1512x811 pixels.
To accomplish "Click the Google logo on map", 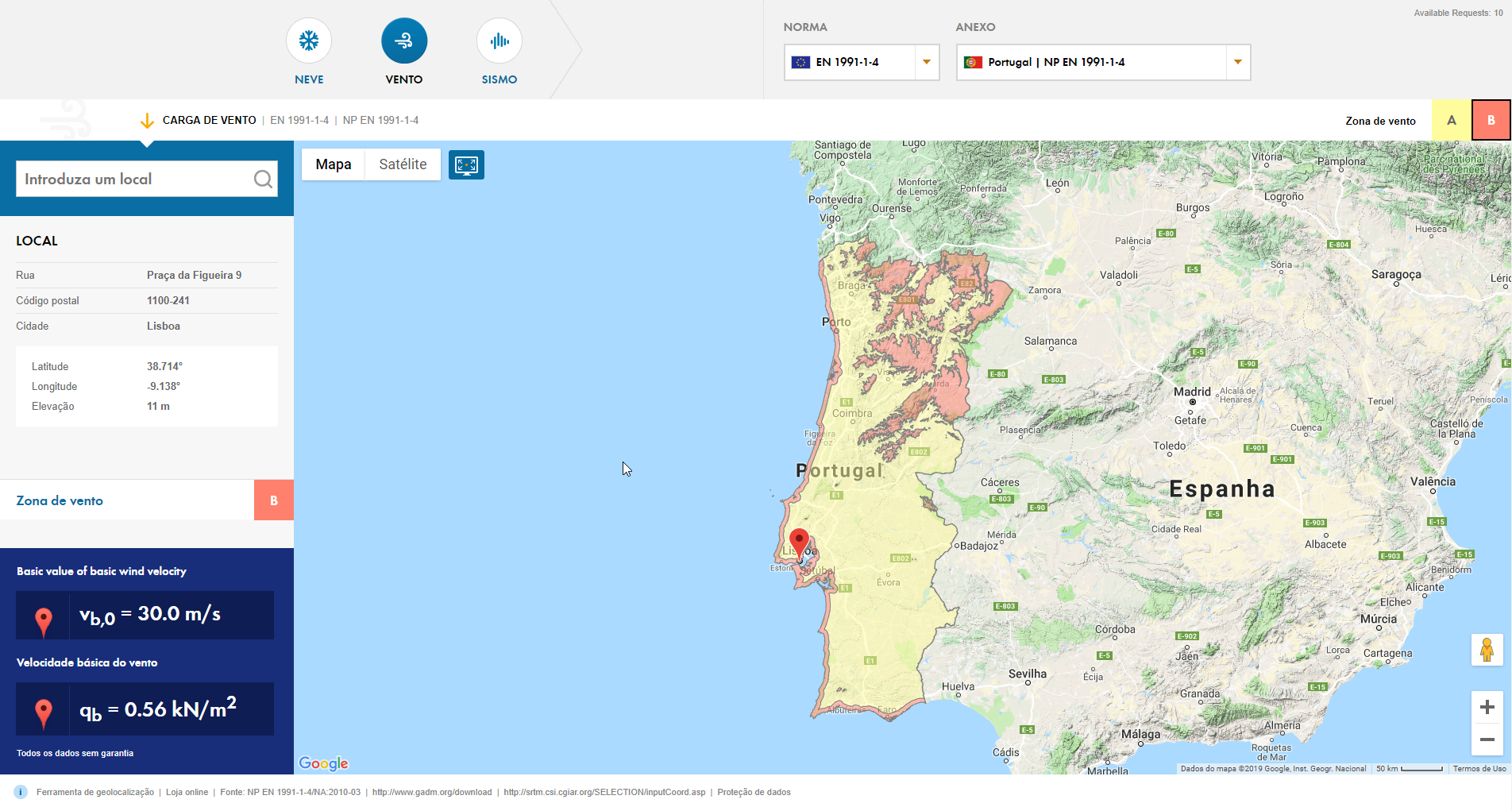I will pyautogui.click(x=323, y=763).
